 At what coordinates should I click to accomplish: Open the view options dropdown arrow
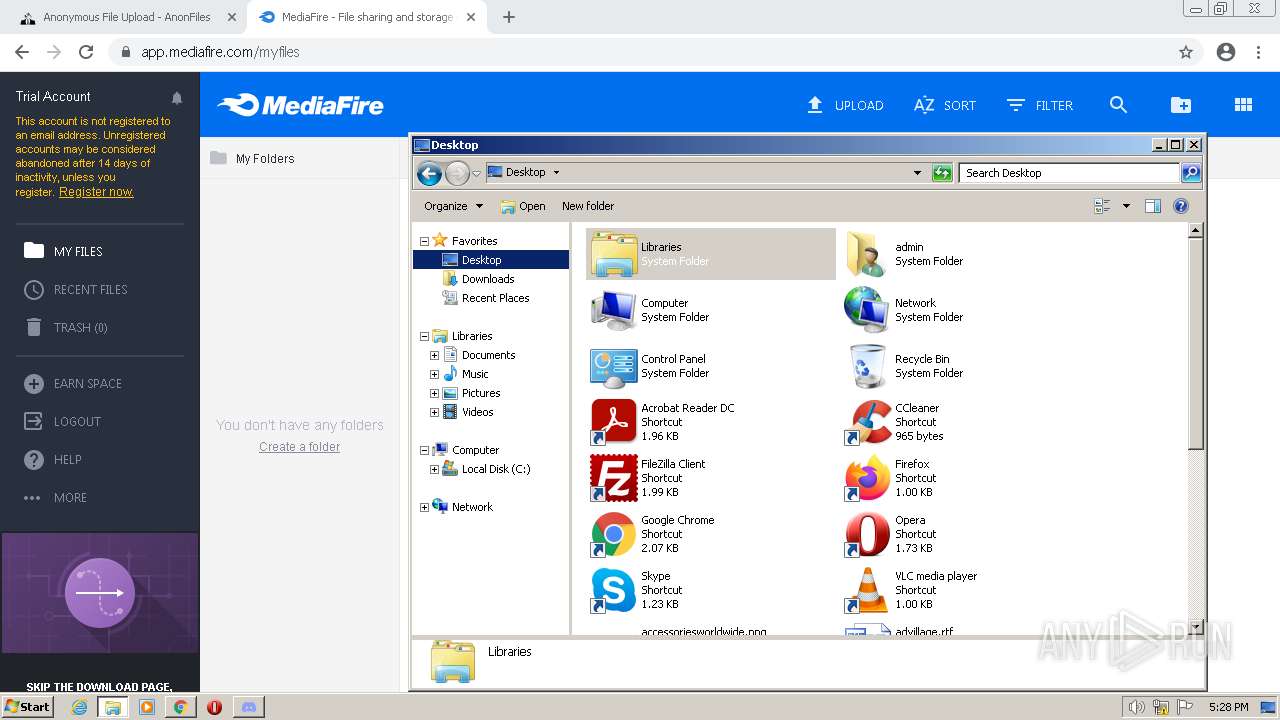point(1126,206)
